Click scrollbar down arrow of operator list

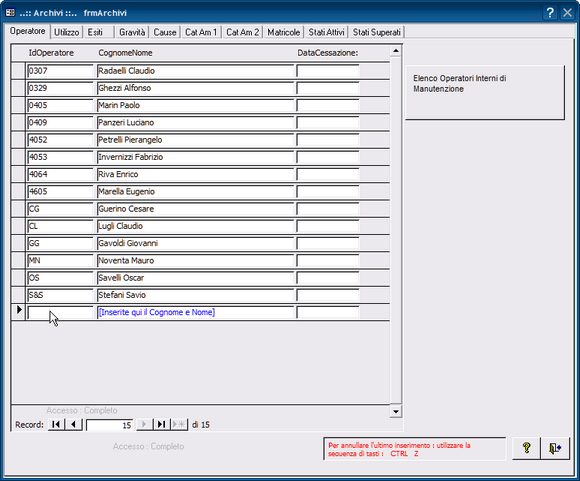(396, 411)
